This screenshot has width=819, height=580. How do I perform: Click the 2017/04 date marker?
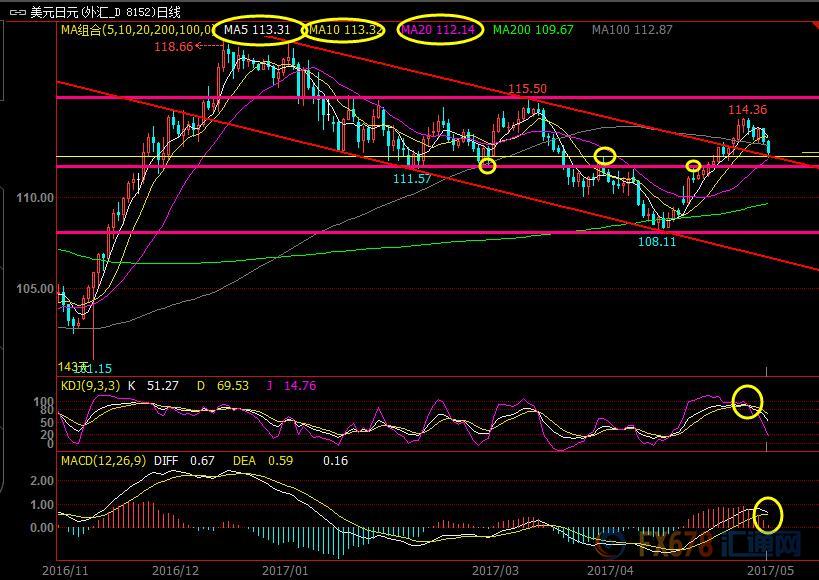tap(610, 570)
